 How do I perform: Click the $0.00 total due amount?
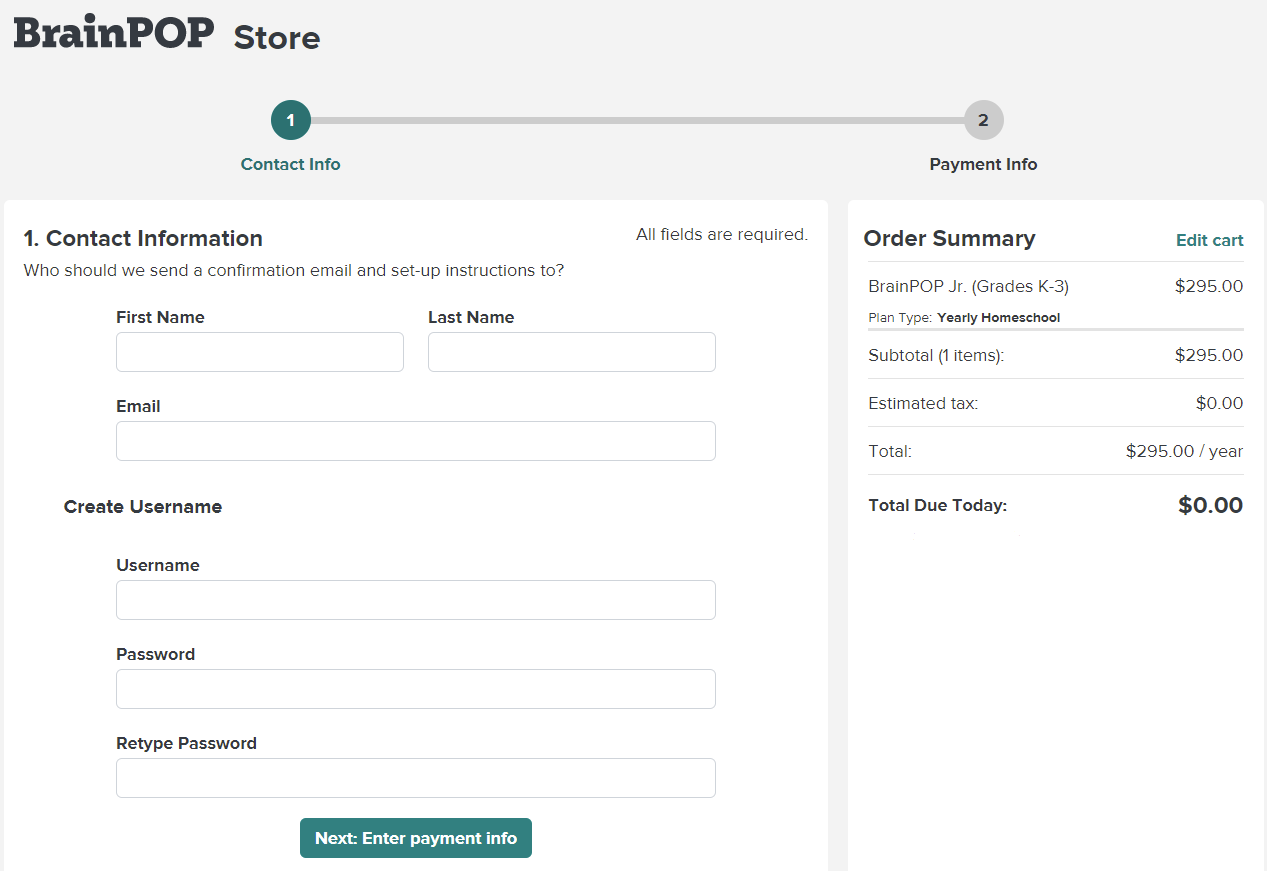point(1210,505)
